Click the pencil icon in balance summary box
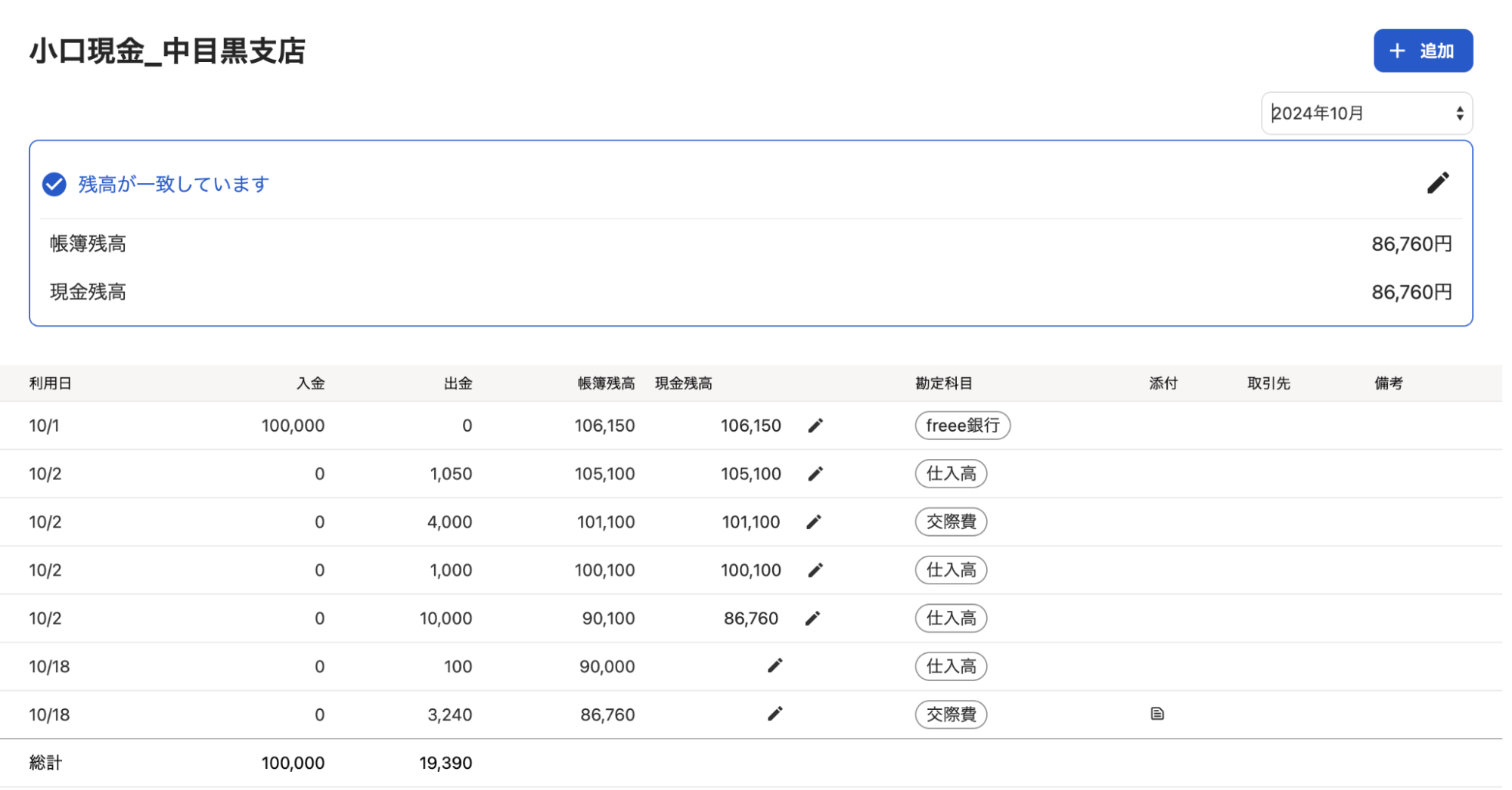1512x790 pixels. pyautogui.click(x=1437, y=183)
